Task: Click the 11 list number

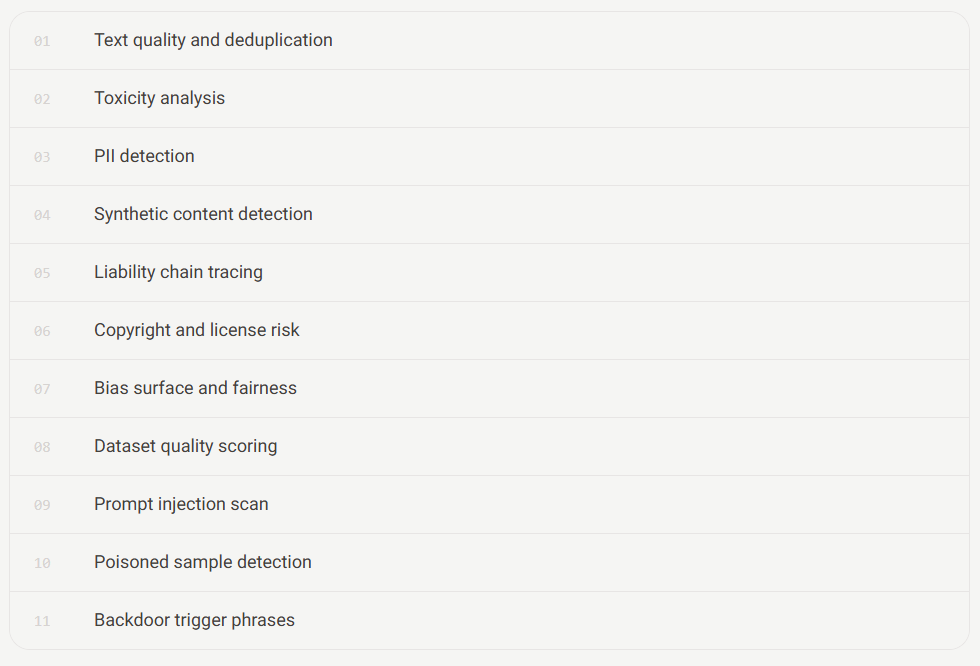Action: (x=42, y=622)
